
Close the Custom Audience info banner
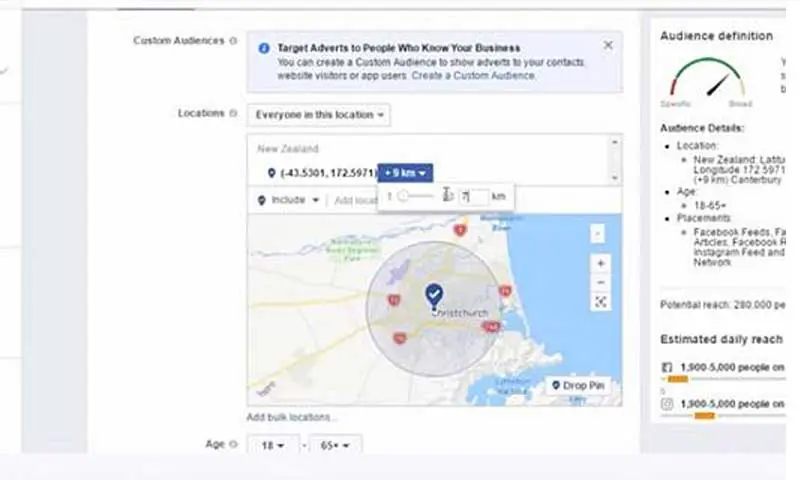(608, 45)
